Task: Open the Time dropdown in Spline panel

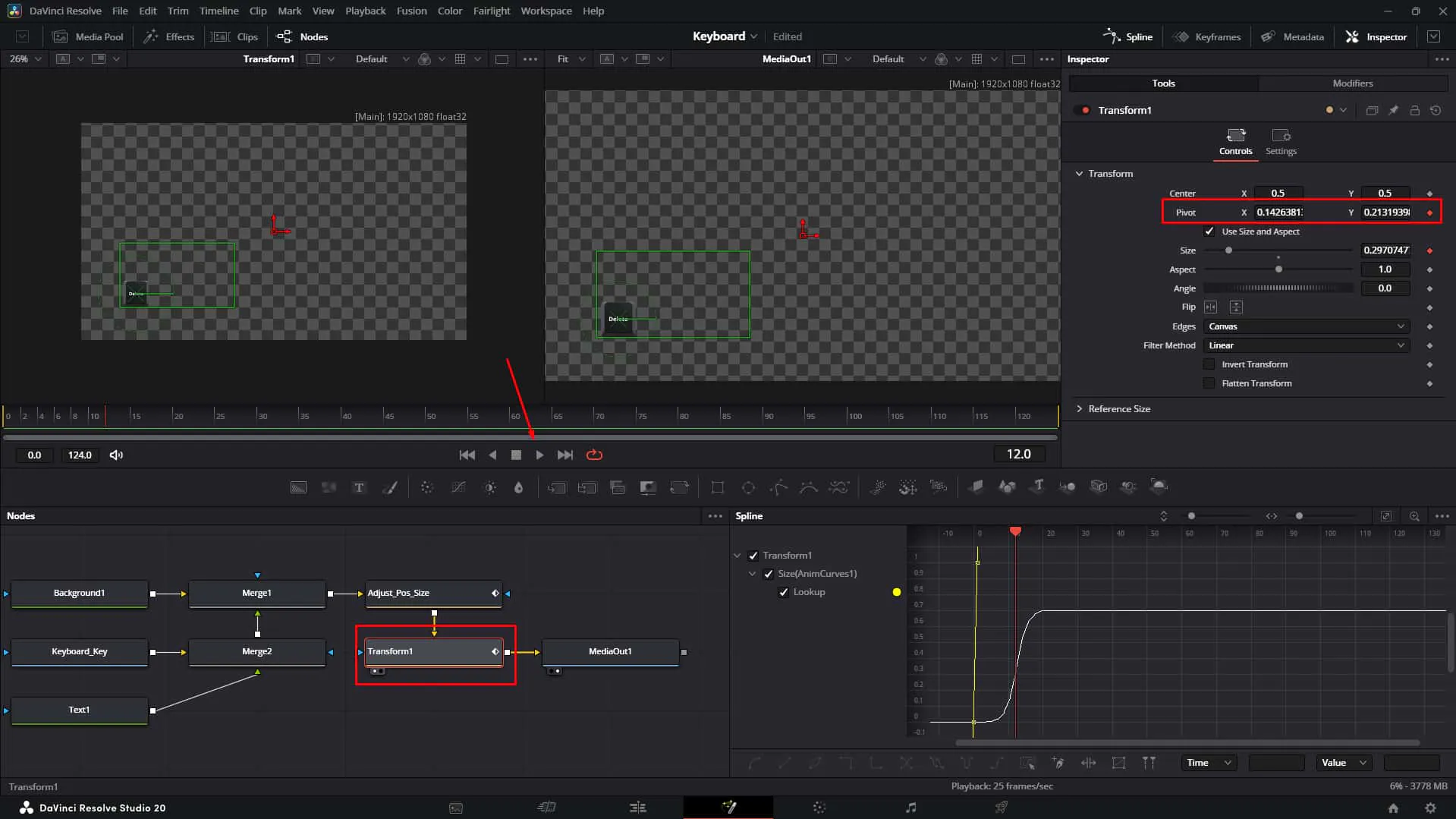Action: (x=1209, y=763)
